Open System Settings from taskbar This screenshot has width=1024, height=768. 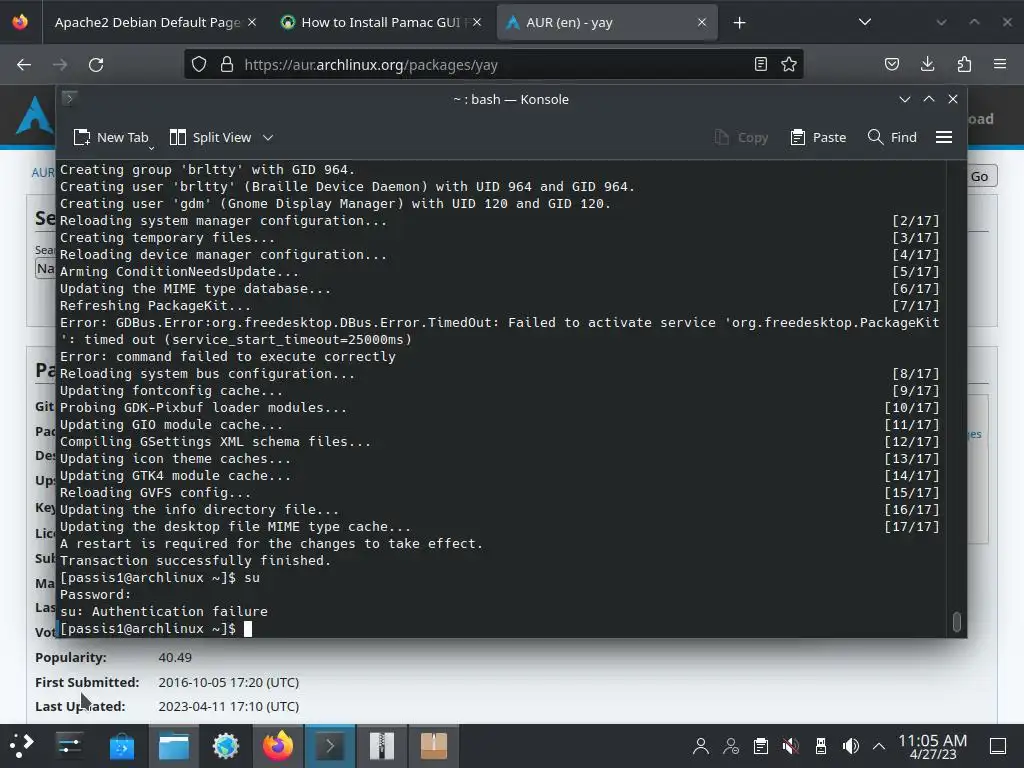(x=69, y=746)
